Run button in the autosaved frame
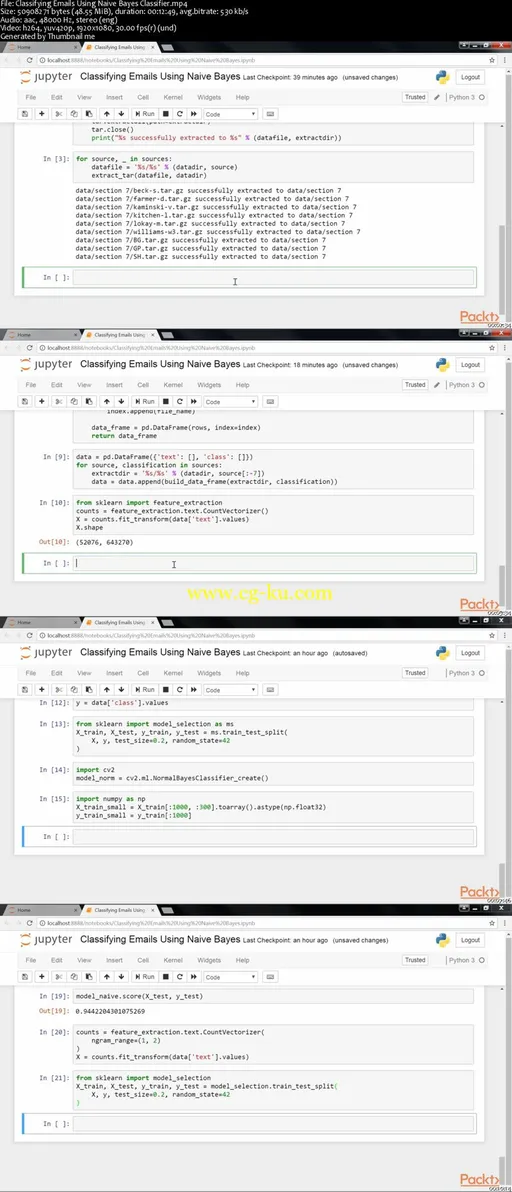This screenshot has height=1192, width=512. click(144, 690)
